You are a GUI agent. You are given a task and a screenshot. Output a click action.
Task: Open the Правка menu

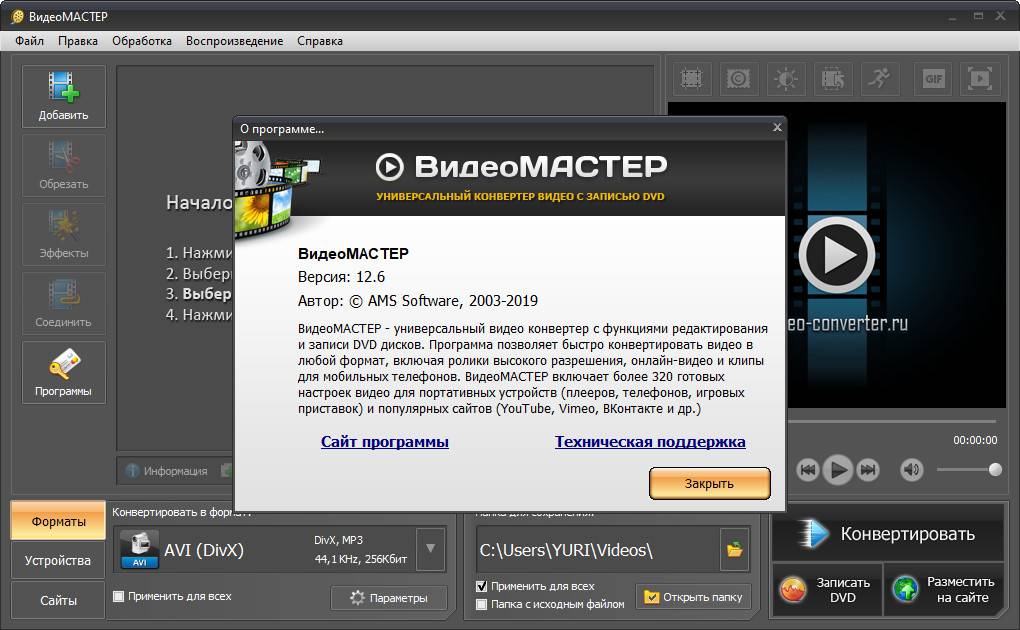78,41
